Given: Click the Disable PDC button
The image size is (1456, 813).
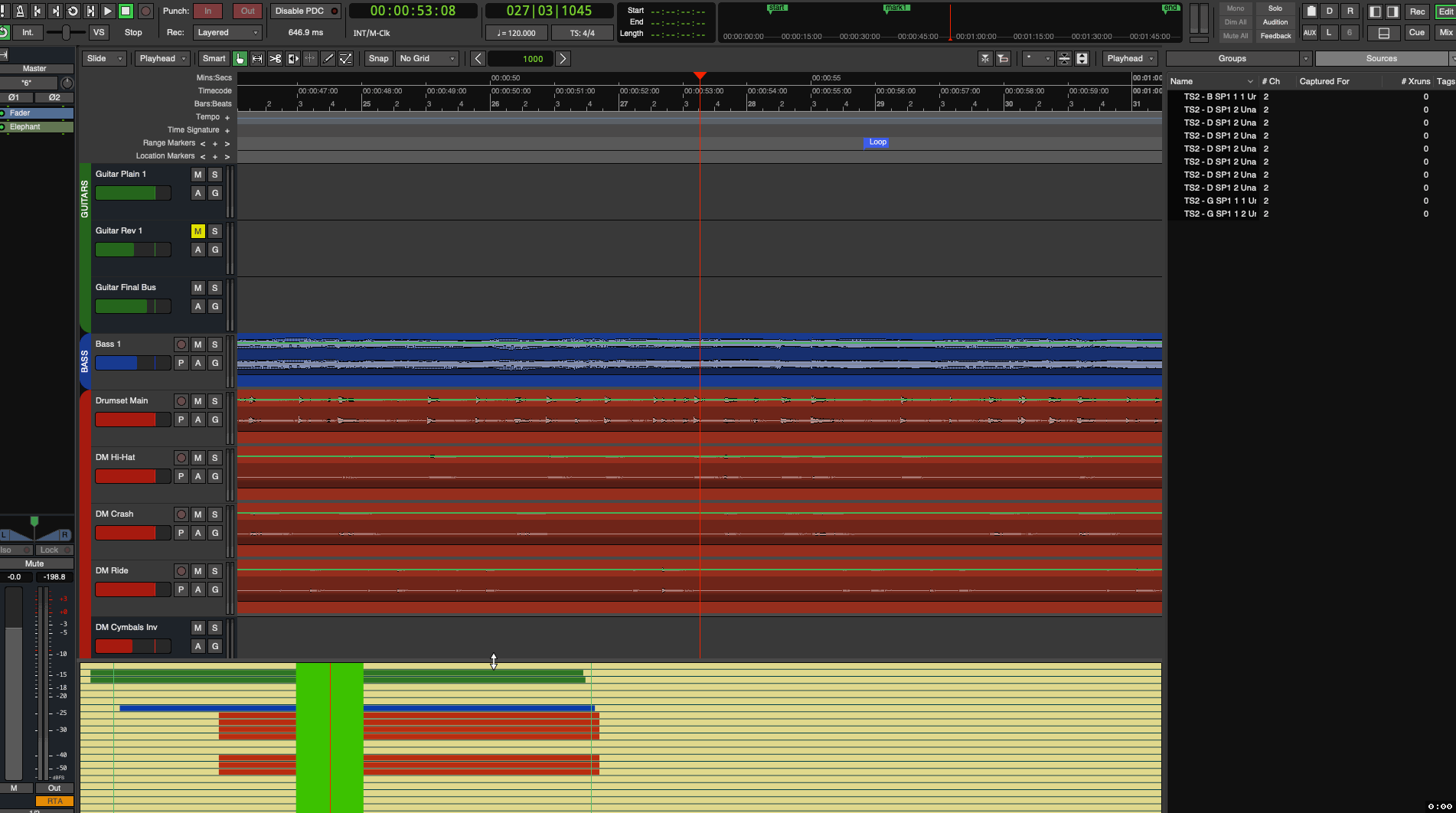Looking at the screenshot, I should pyautogui.click(x=305, y=11).
